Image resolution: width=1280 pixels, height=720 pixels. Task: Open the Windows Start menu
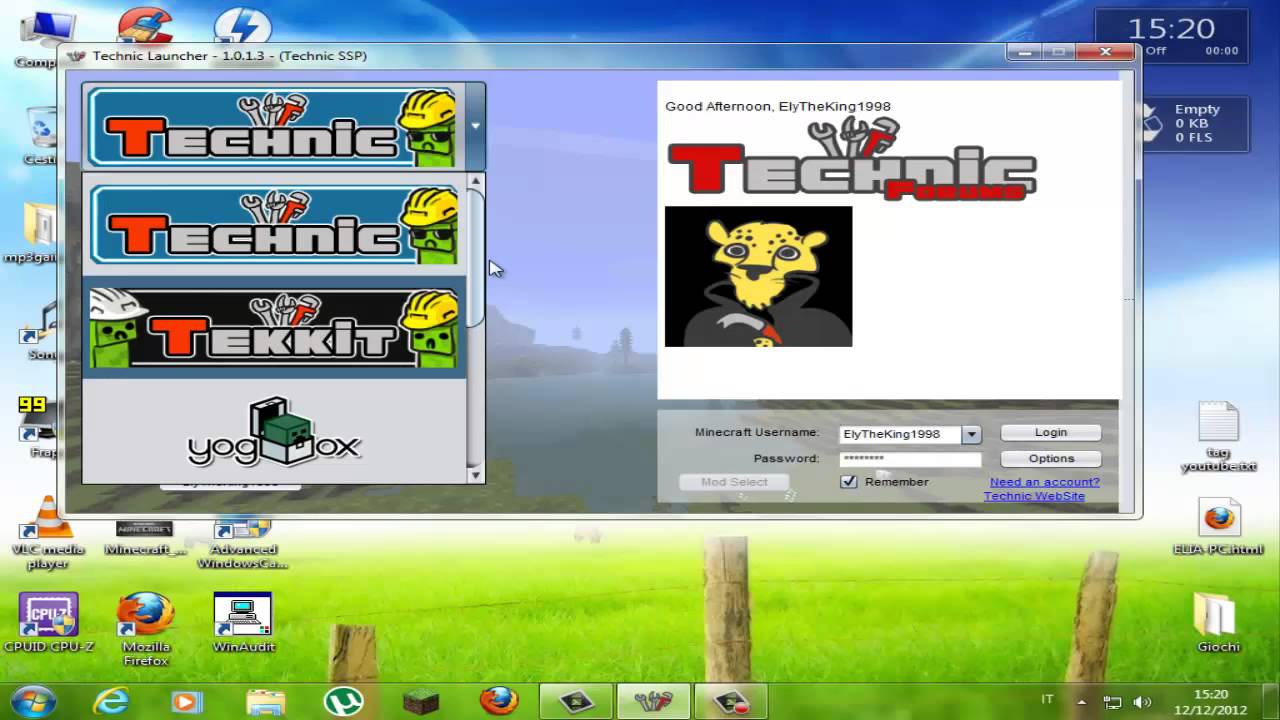point(33,700)
